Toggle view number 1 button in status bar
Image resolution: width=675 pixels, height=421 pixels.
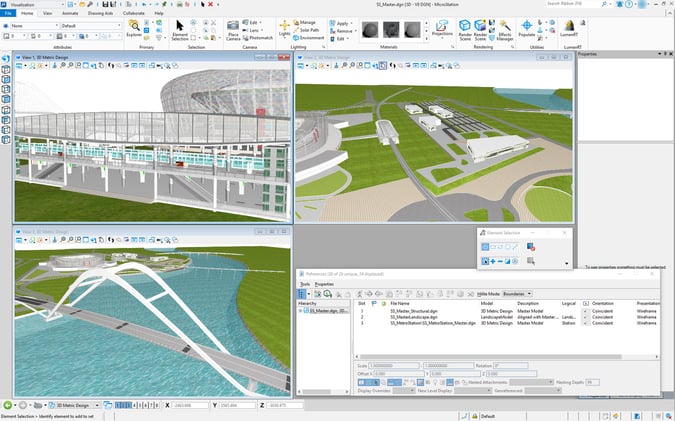coord(118,405)
